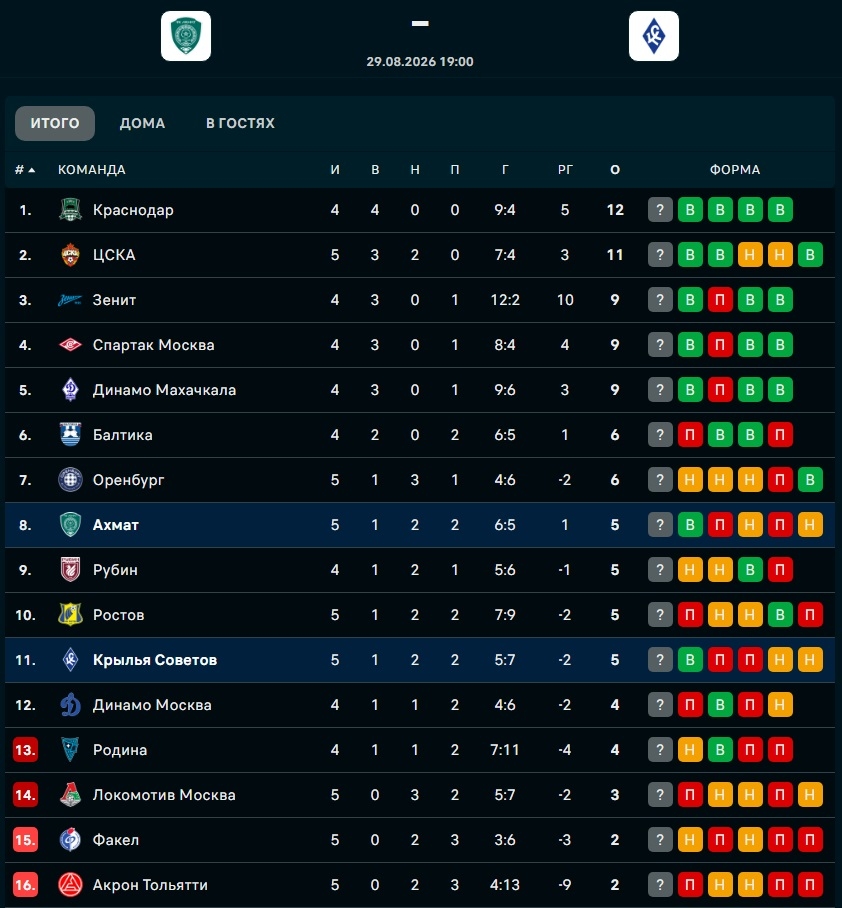The image size is (842, 908).
Task: Sort standings by the О points column
Action: coord(615,170)
